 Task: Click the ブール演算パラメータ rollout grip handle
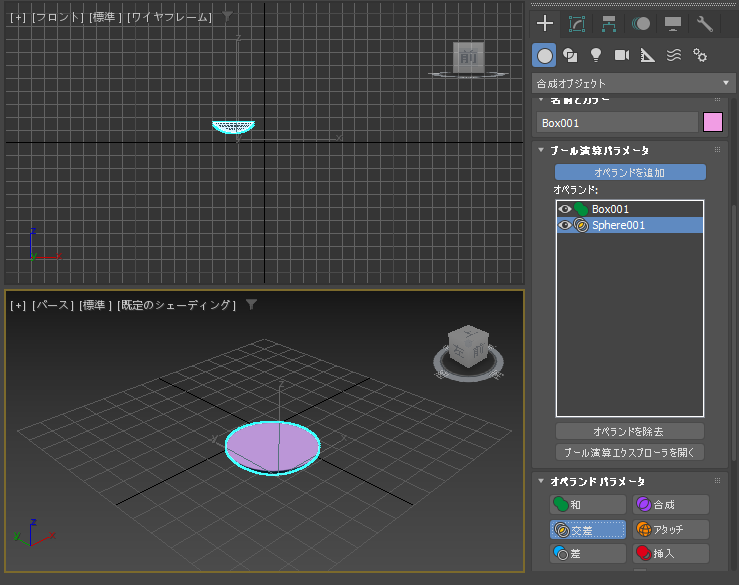(717, 150)
